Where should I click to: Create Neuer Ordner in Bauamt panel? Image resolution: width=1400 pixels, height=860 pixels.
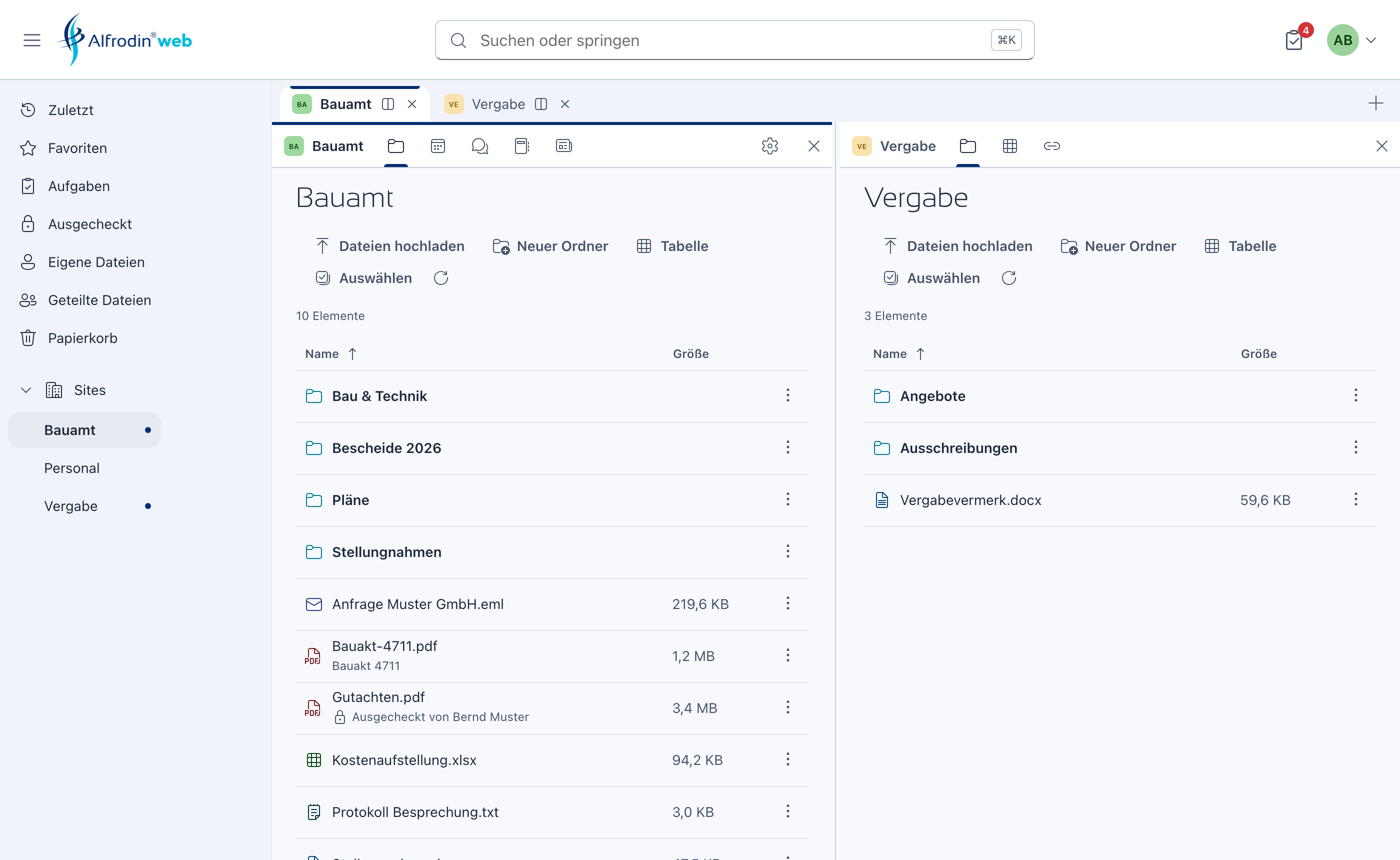click(x=550, y=246)
